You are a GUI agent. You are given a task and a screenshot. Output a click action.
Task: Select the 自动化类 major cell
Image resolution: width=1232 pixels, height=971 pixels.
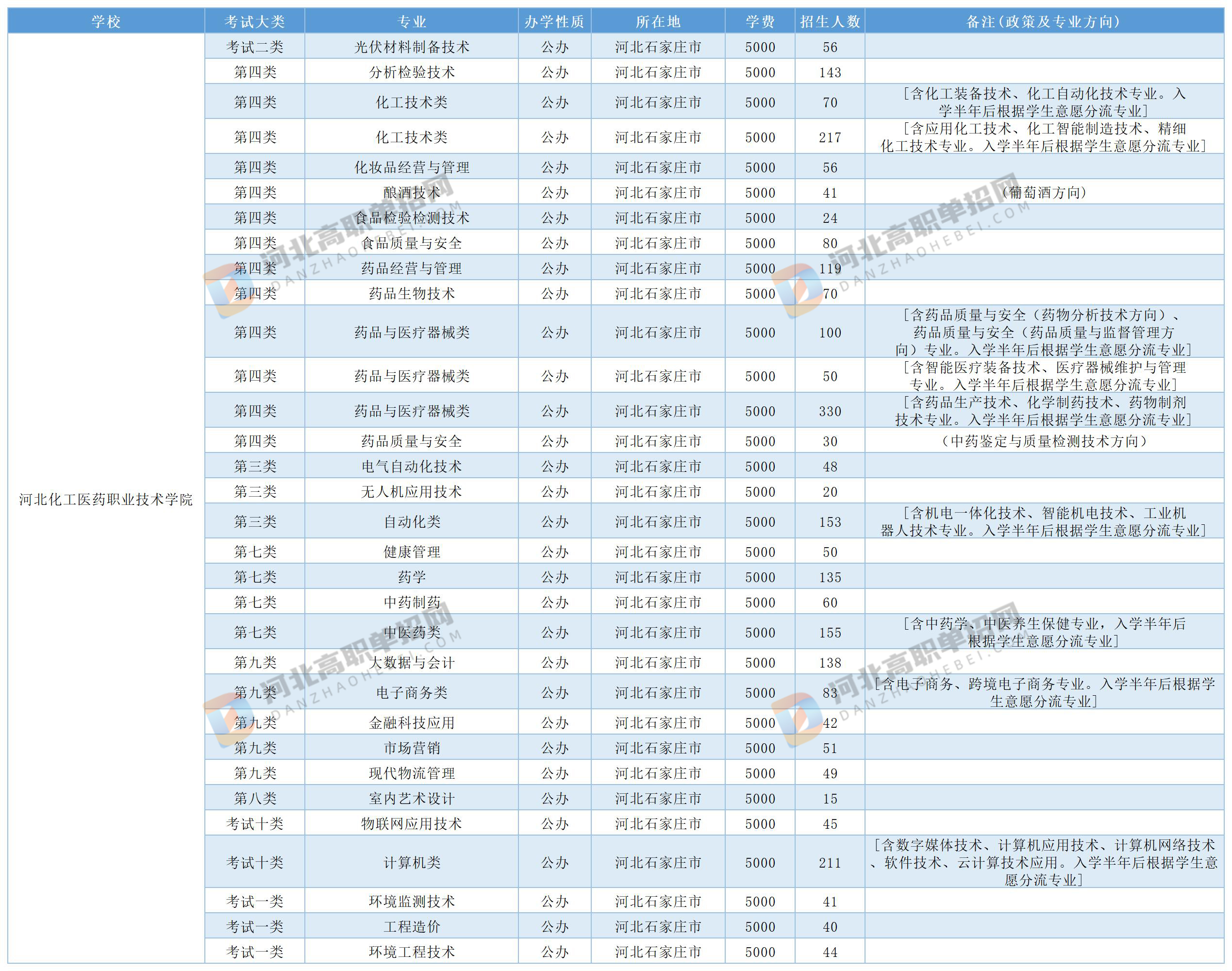point(412,521)
